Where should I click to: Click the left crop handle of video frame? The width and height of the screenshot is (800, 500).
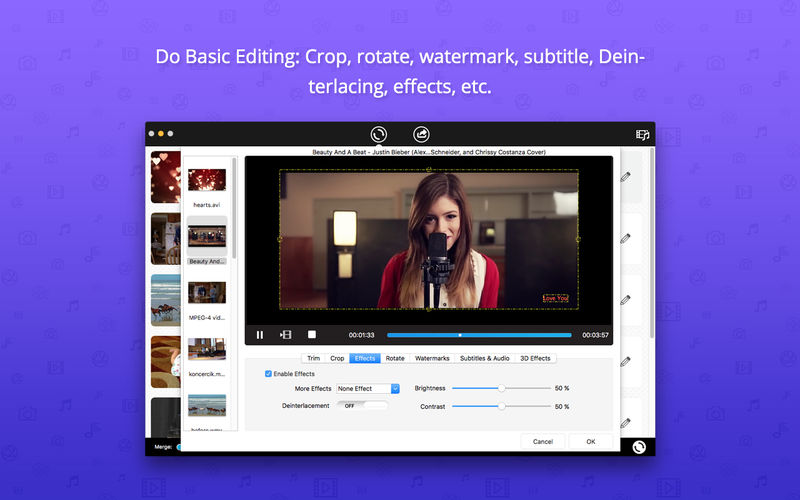click(x=280, y=239)
